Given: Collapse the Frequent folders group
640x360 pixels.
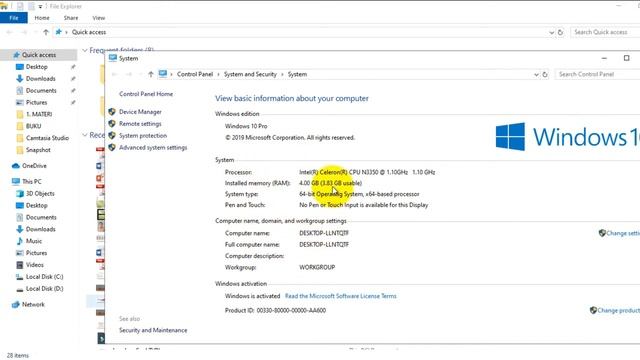Looking at the screenshot, I should pos(85,50).
